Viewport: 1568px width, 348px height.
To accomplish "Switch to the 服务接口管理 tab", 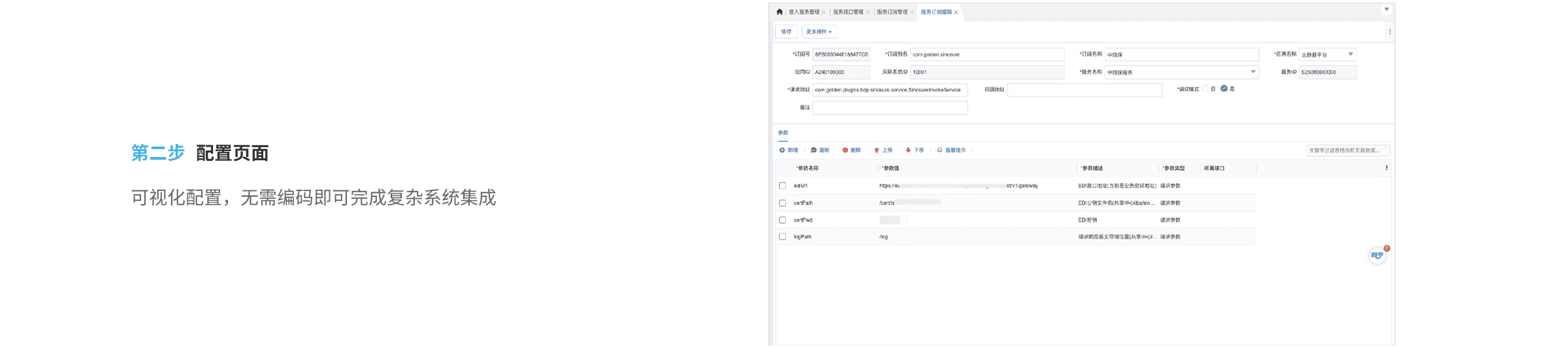I will pyautogui.click(x=847, y=12).
